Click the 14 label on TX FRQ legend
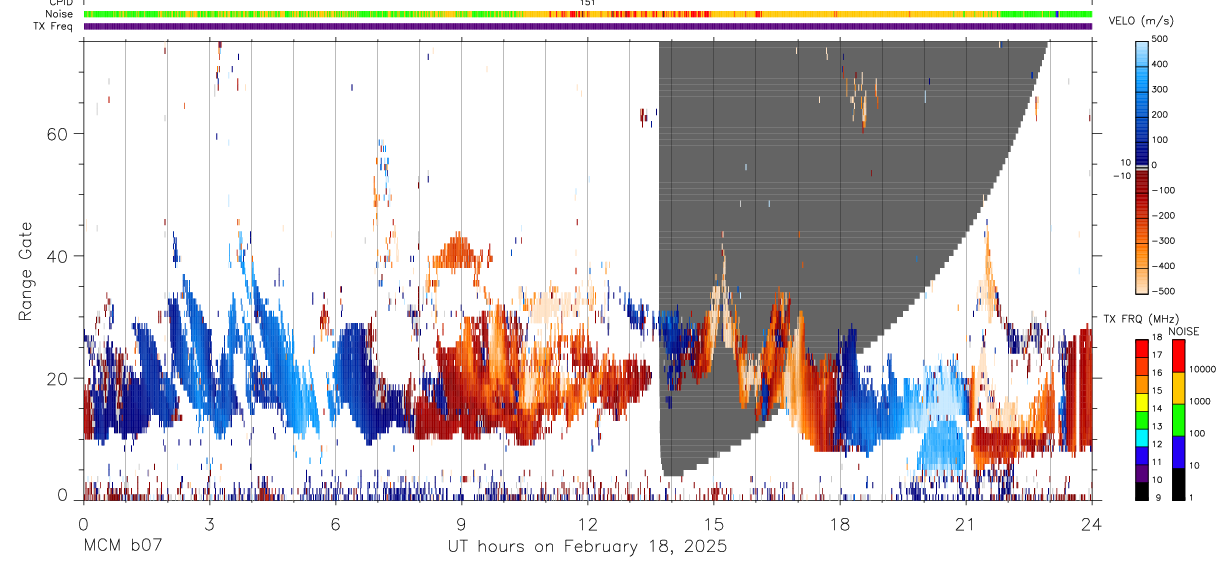 click(1155, 409)
